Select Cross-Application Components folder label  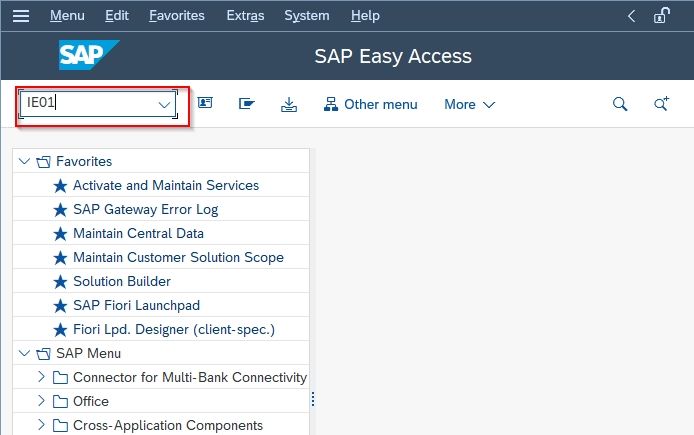point(168,425)
